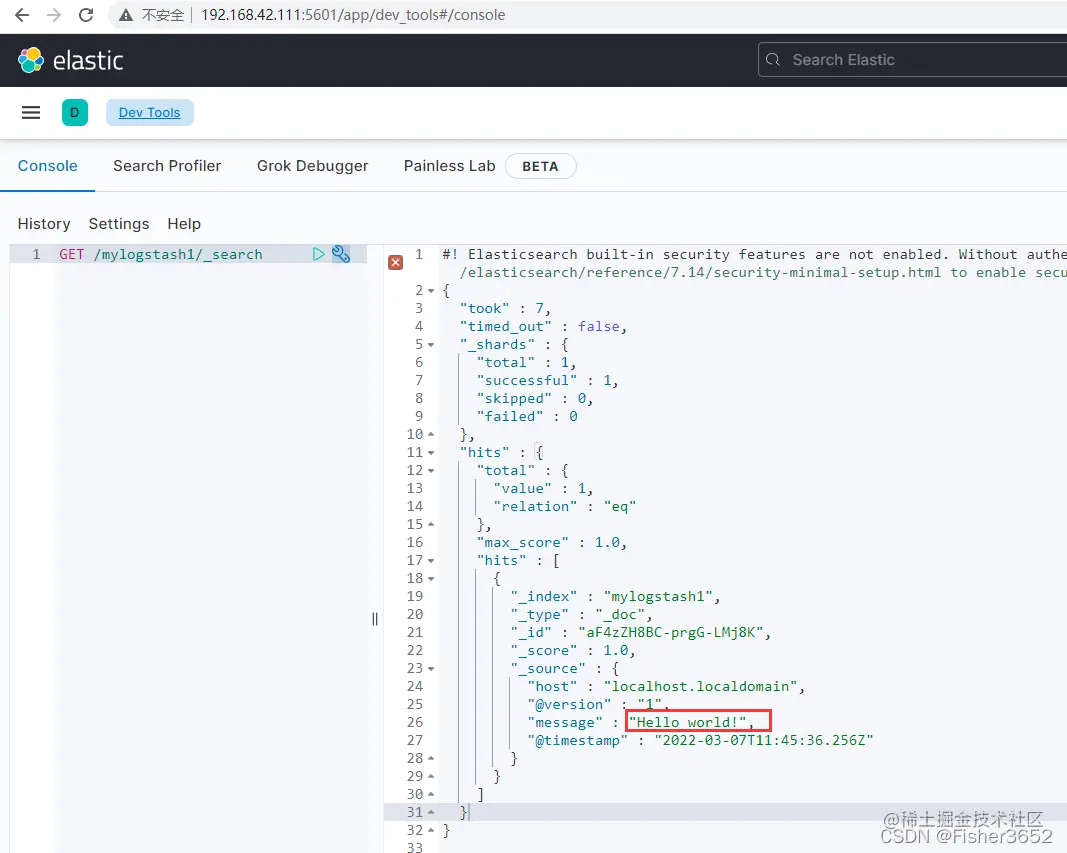The width and height of the screenshot is (1067, 853).
Task: Click the browser address bar URL
Action: pos(353,15)
